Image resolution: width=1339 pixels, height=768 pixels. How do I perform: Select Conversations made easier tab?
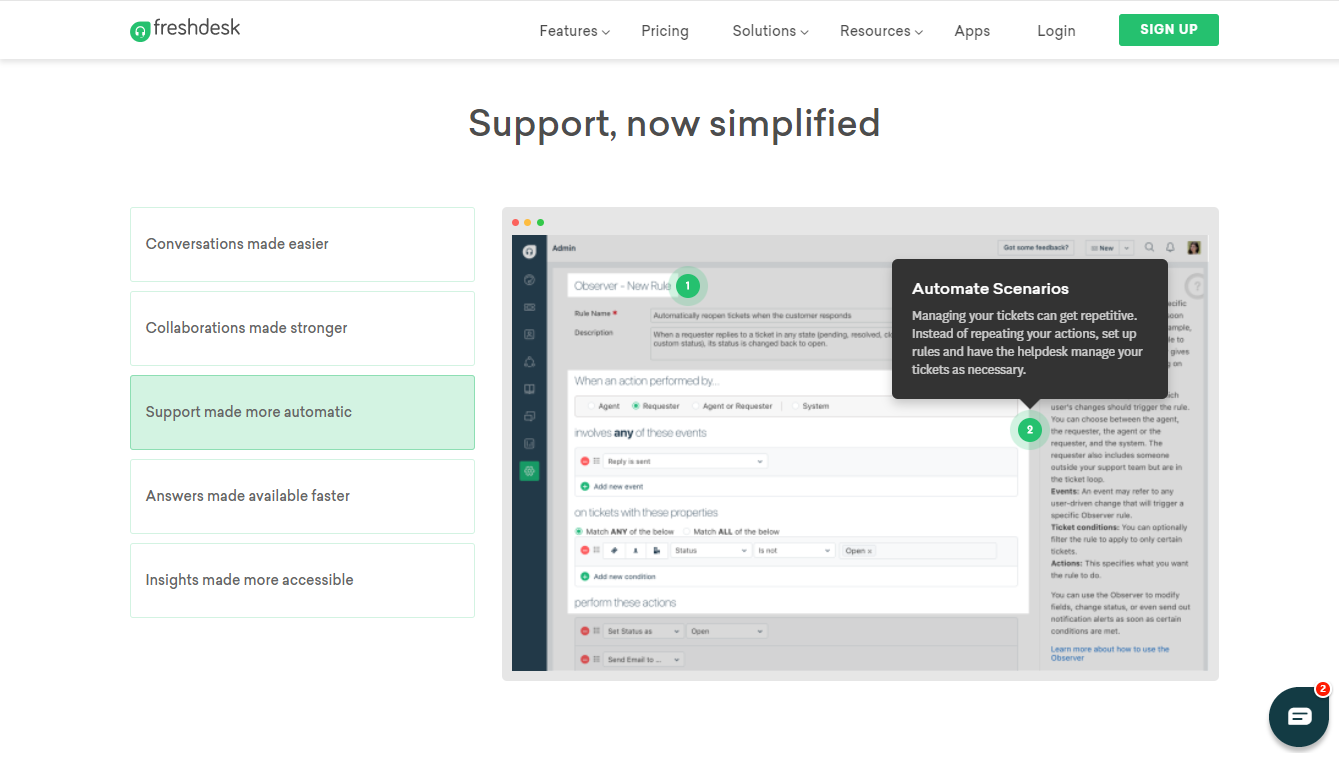tap(302, 244)
